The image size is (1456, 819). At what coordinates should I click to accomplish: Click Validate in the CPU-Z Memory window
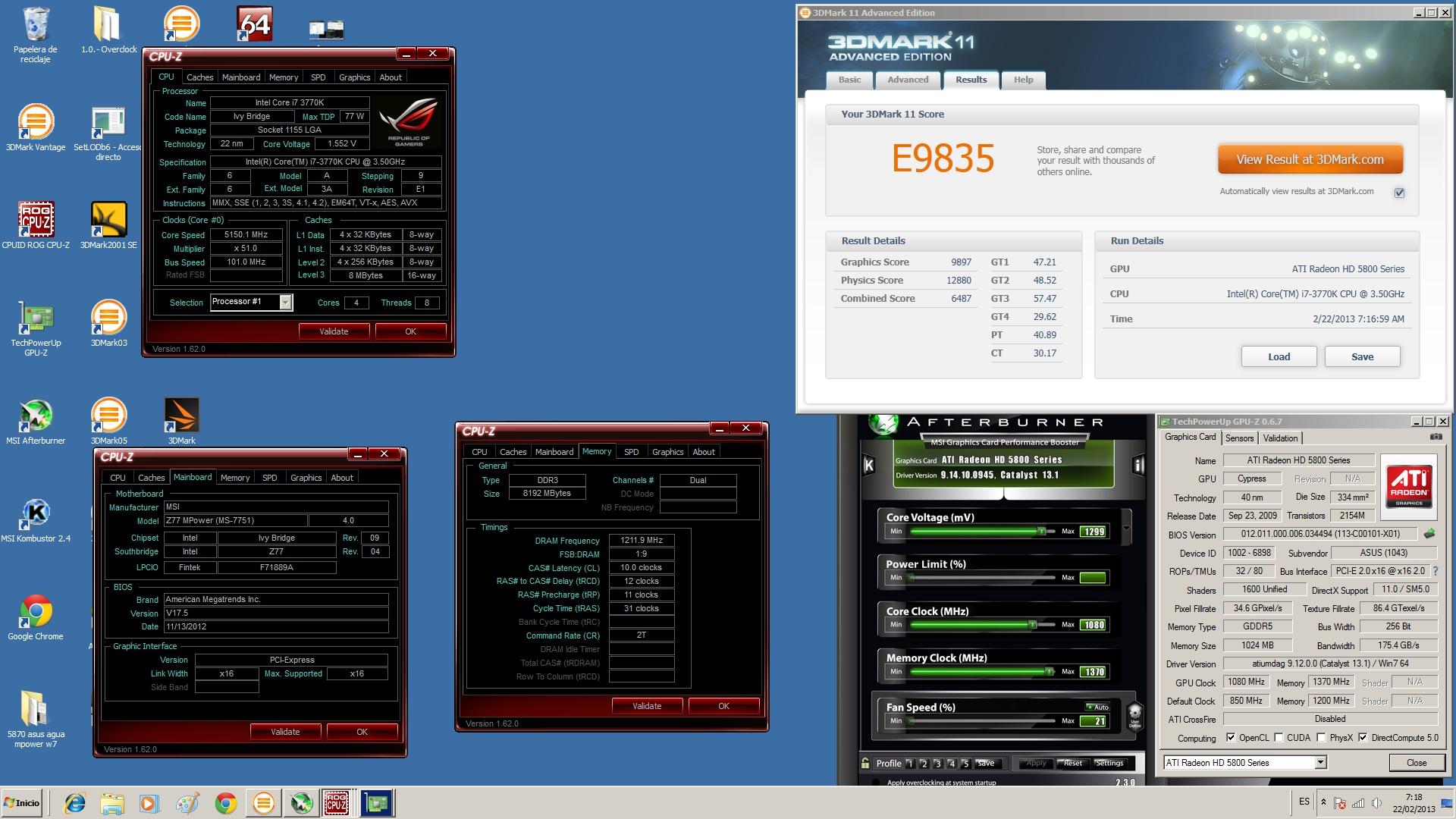(647, 706)
